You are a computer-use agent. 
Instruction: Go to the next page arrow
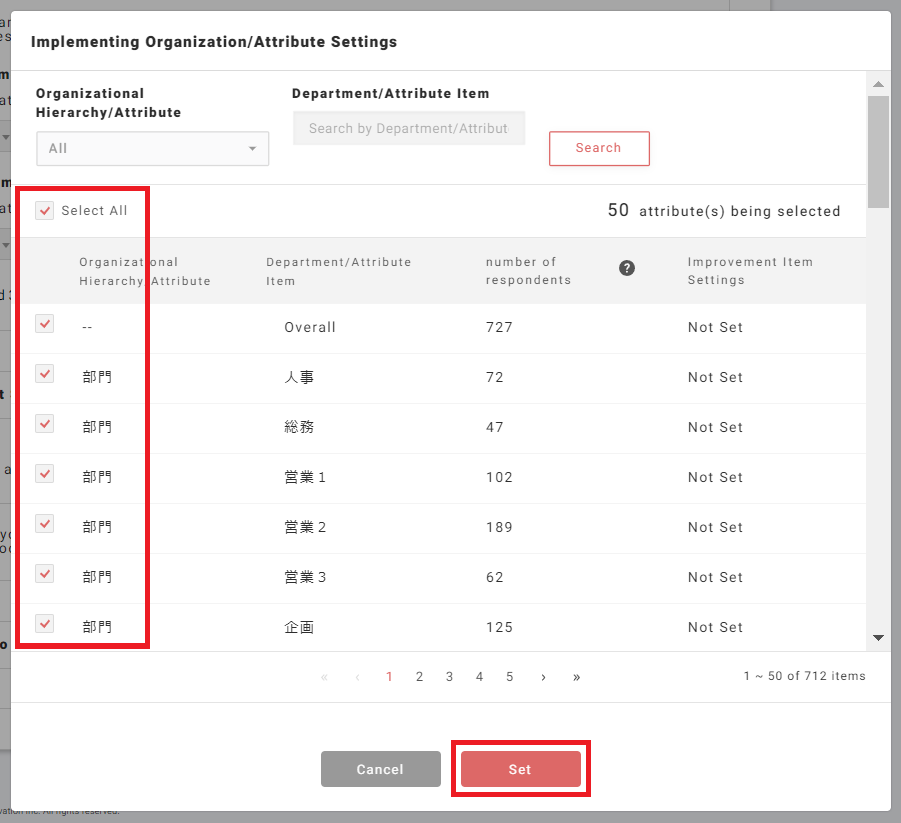pyautogui.click(x=543, y=677)
